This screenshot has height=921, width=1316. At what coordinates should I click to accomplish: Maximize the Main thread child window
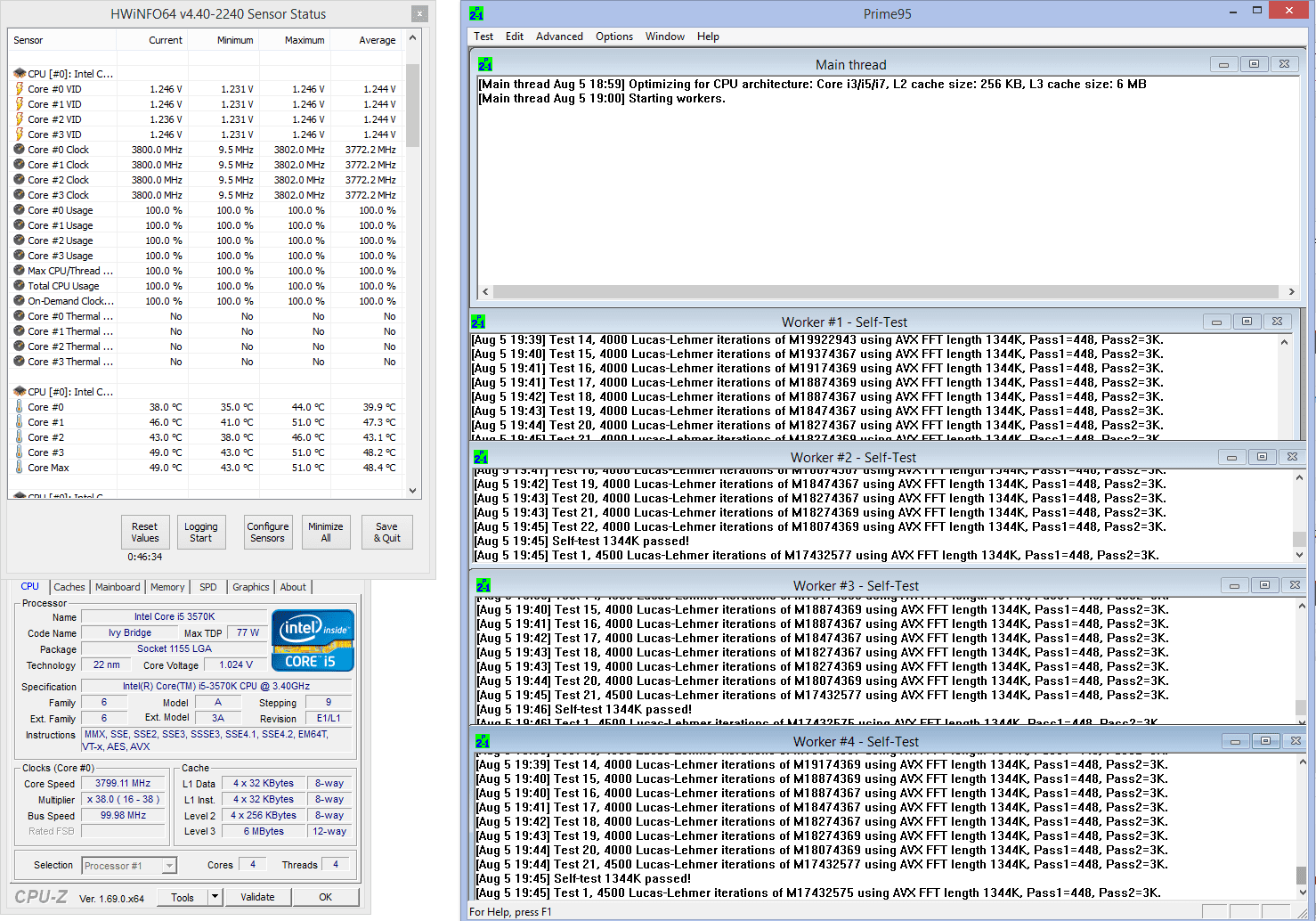tap(1254, 64)
